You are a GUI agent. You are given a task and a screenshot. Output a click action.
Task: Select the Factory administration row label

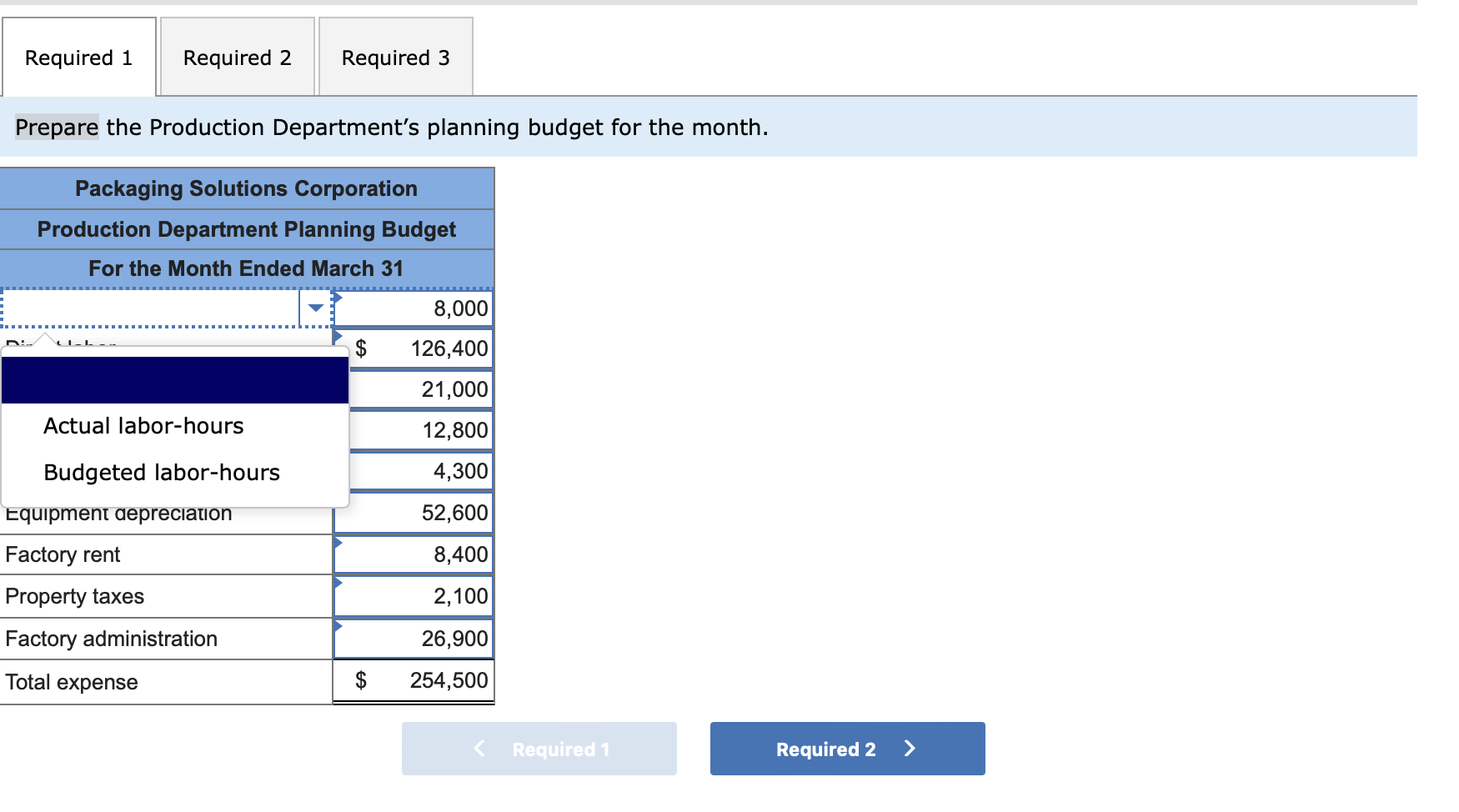[111, 639]
